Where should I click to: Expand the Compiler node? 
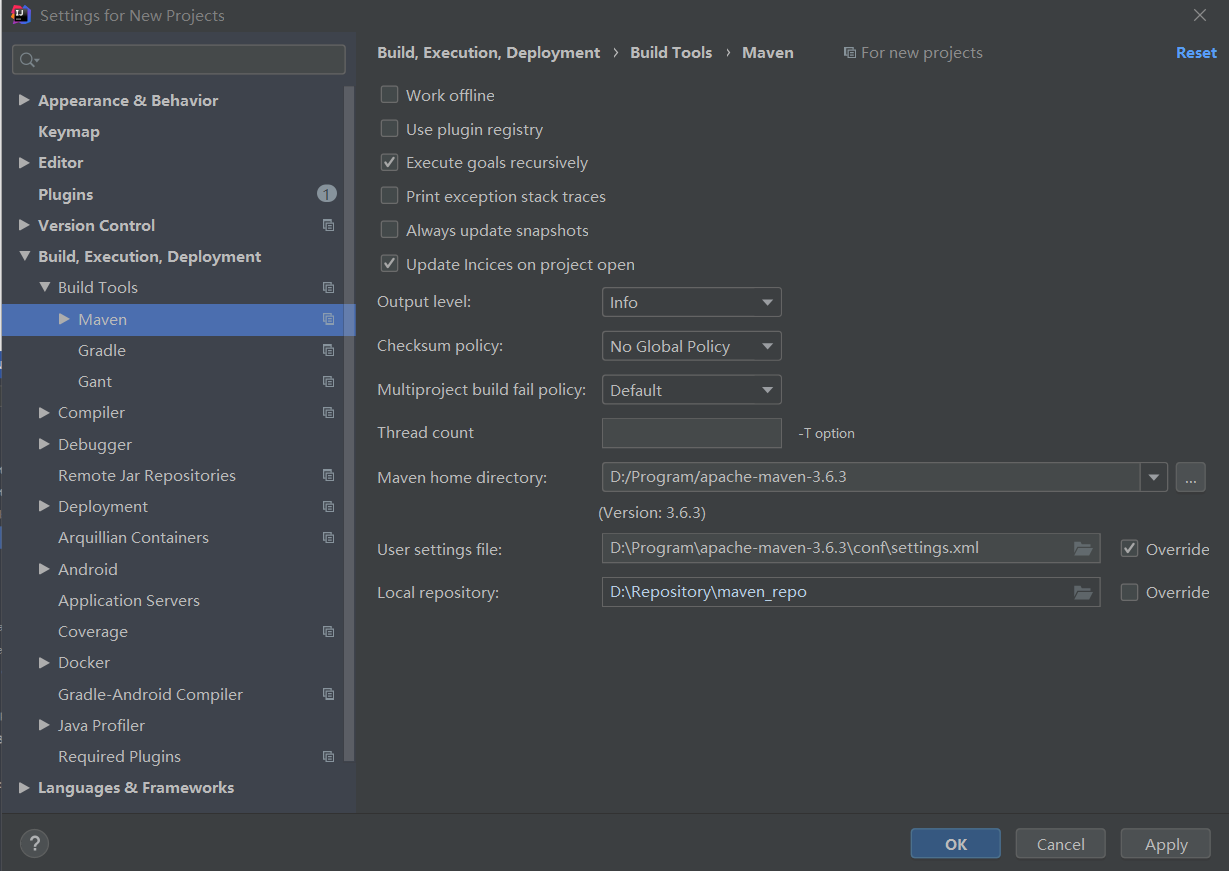(44, 412)
